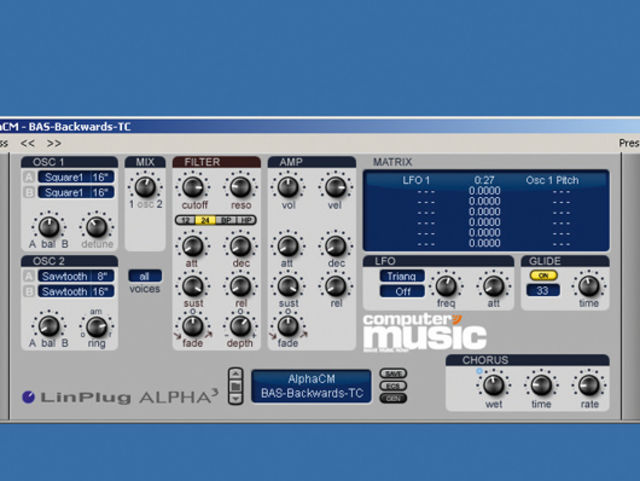
Task: Click the OSC 2 ring knob
Action: [x=97, y=326]
